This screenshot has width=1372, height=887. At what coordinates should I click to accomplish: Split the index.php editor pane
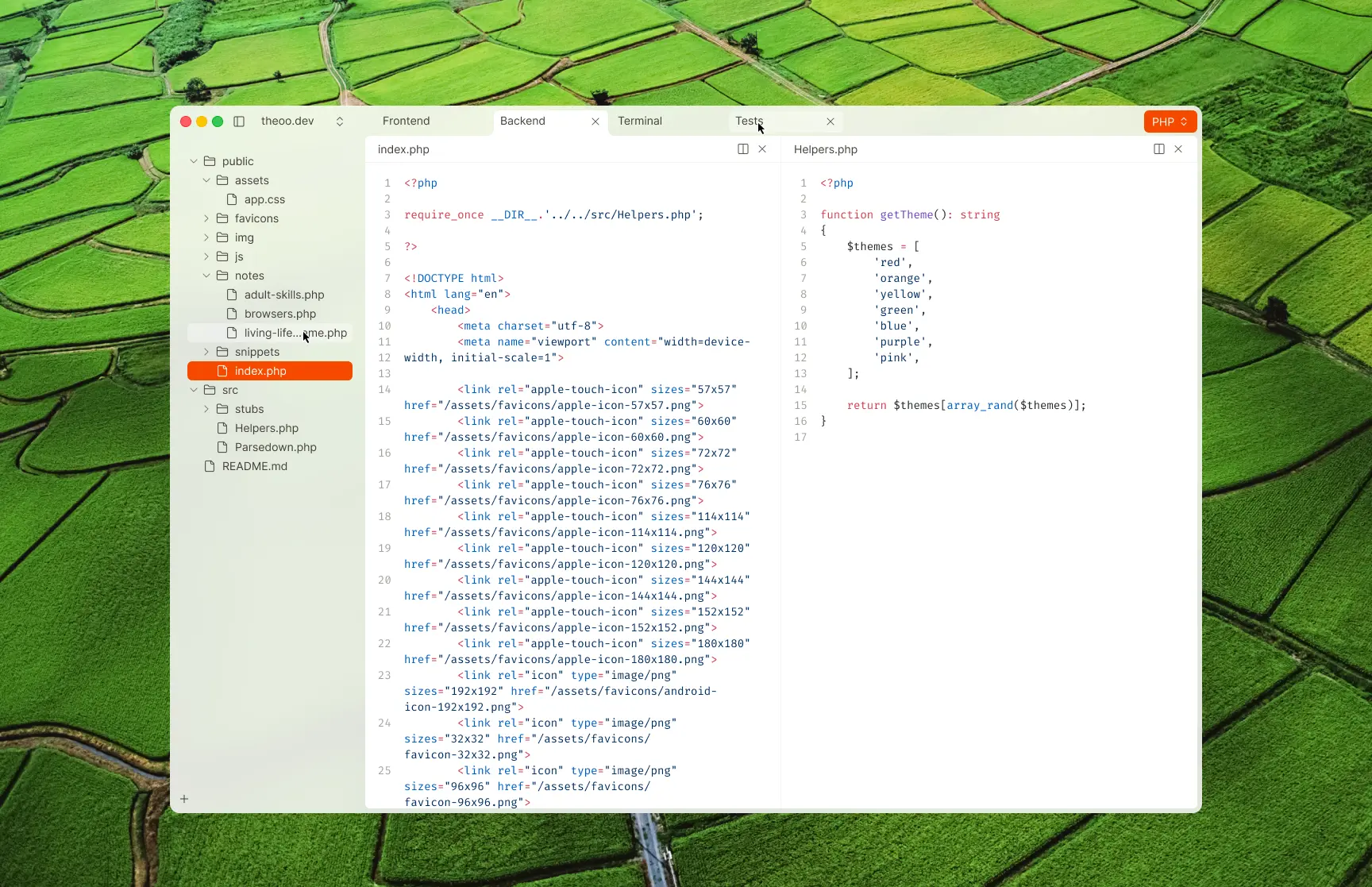pos(743,148)
